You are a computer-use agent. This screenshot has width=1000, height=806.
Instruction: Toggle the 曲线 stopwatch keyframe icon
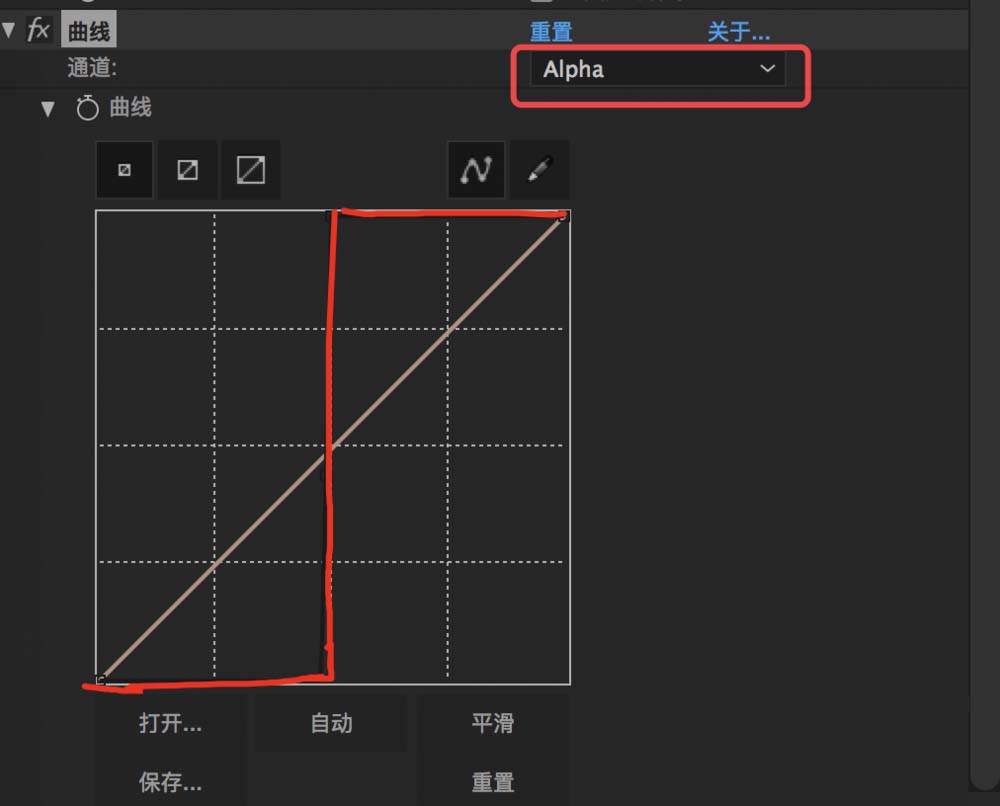click(87, 108)
